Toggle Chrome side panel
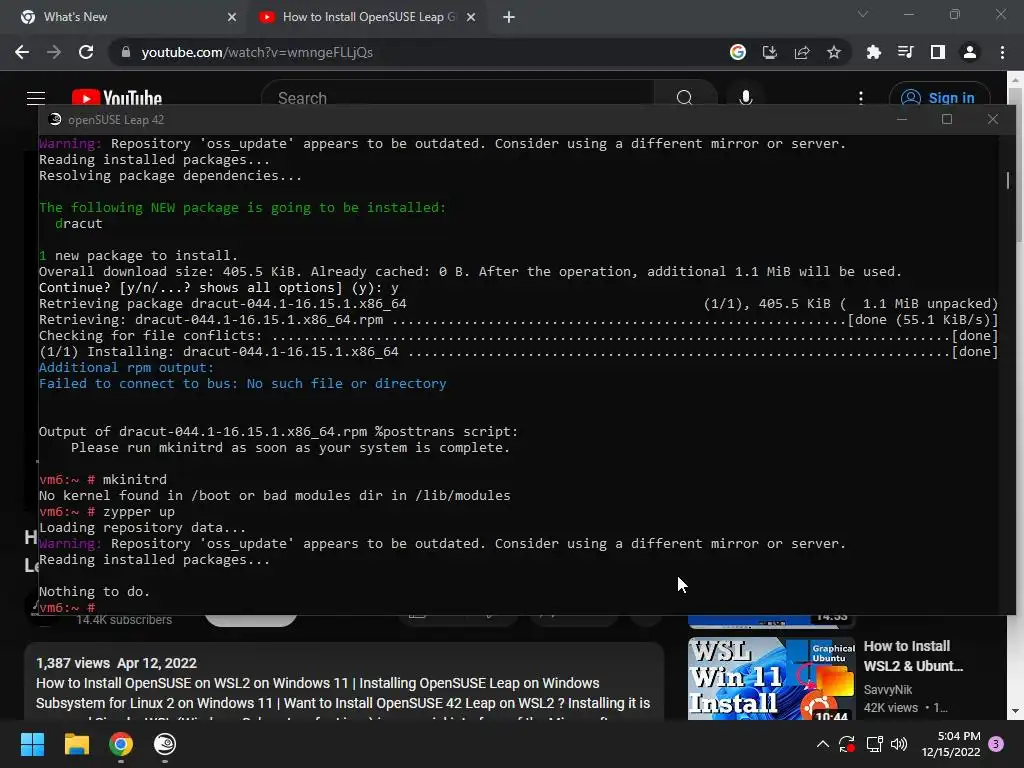Viewport: 1024px width, 768px height. (938, 52)
